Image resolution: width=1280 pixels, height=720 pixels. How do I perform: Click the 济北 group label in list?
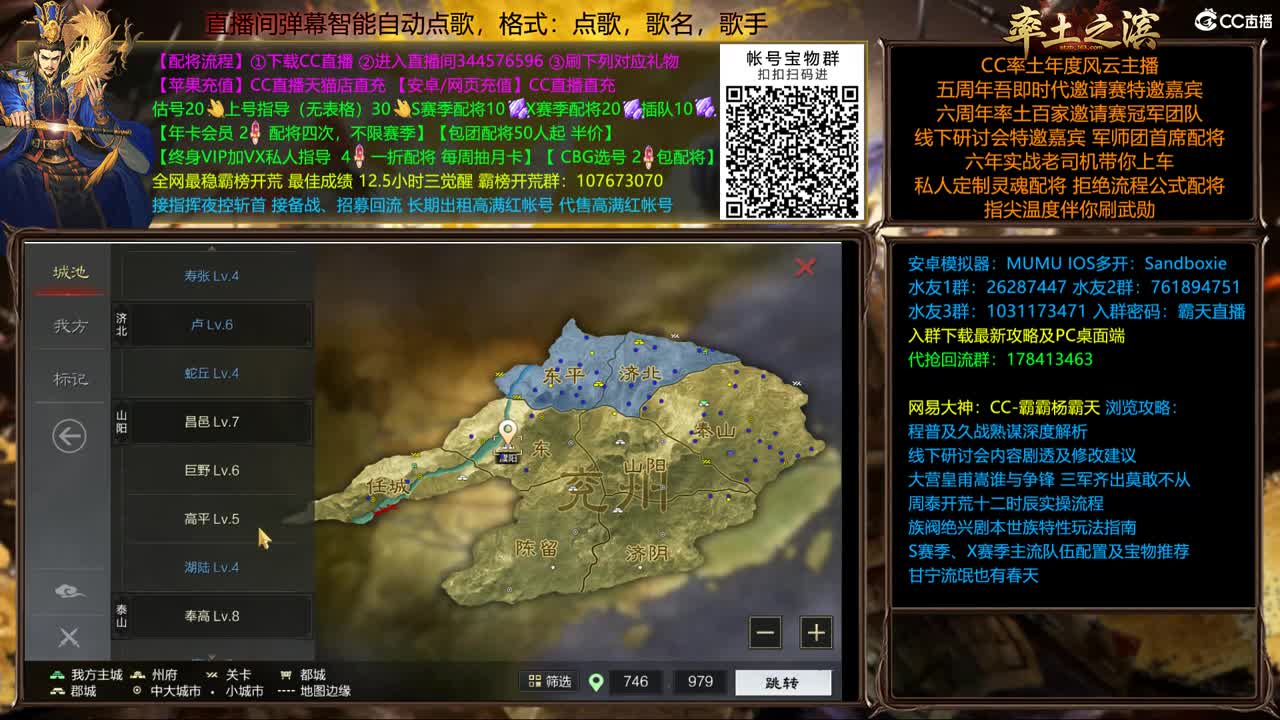pyautogui.click(x=121, y=325)
